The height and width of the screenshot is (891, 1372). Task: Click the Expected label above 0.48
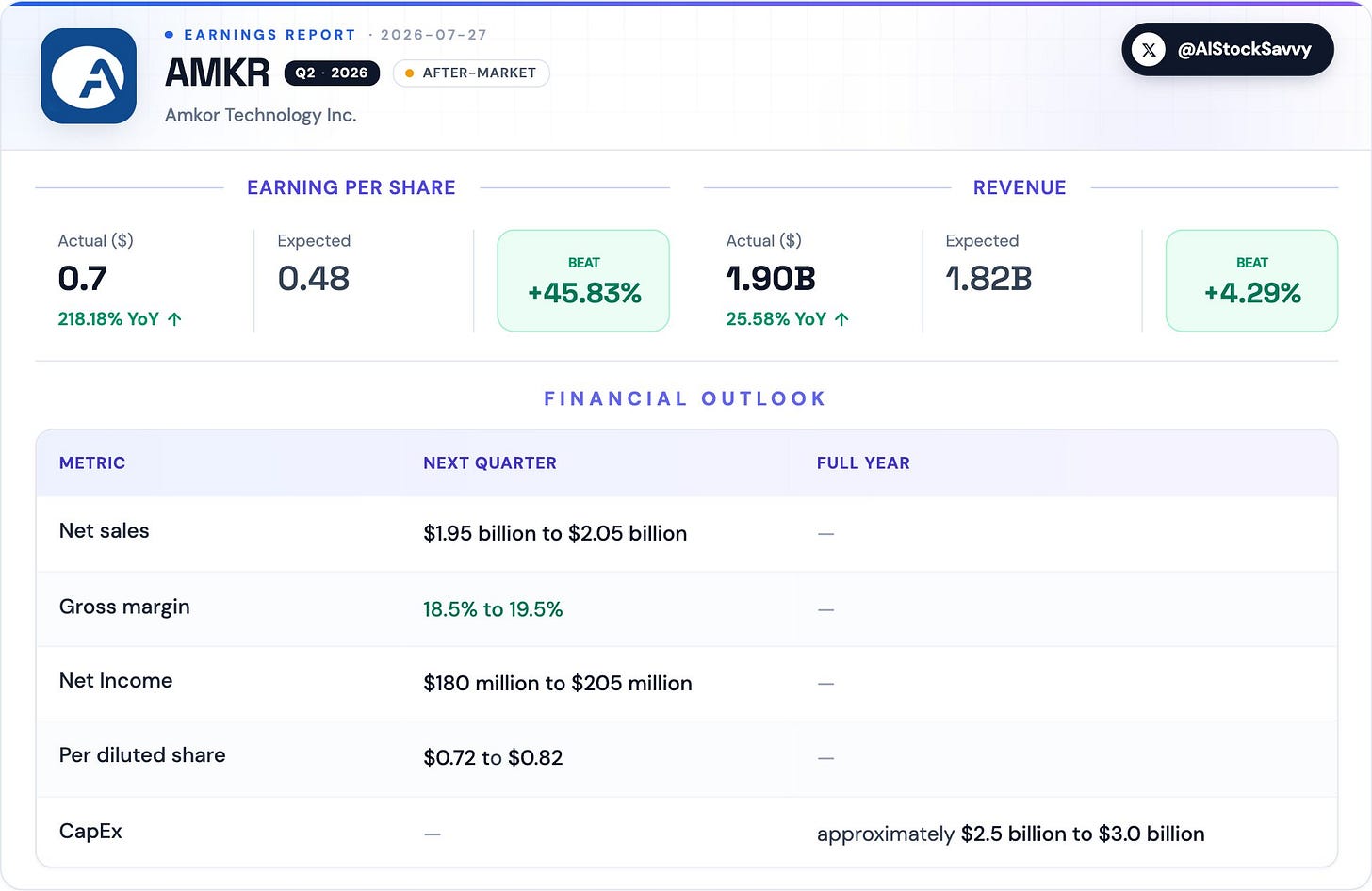(314, 241)
